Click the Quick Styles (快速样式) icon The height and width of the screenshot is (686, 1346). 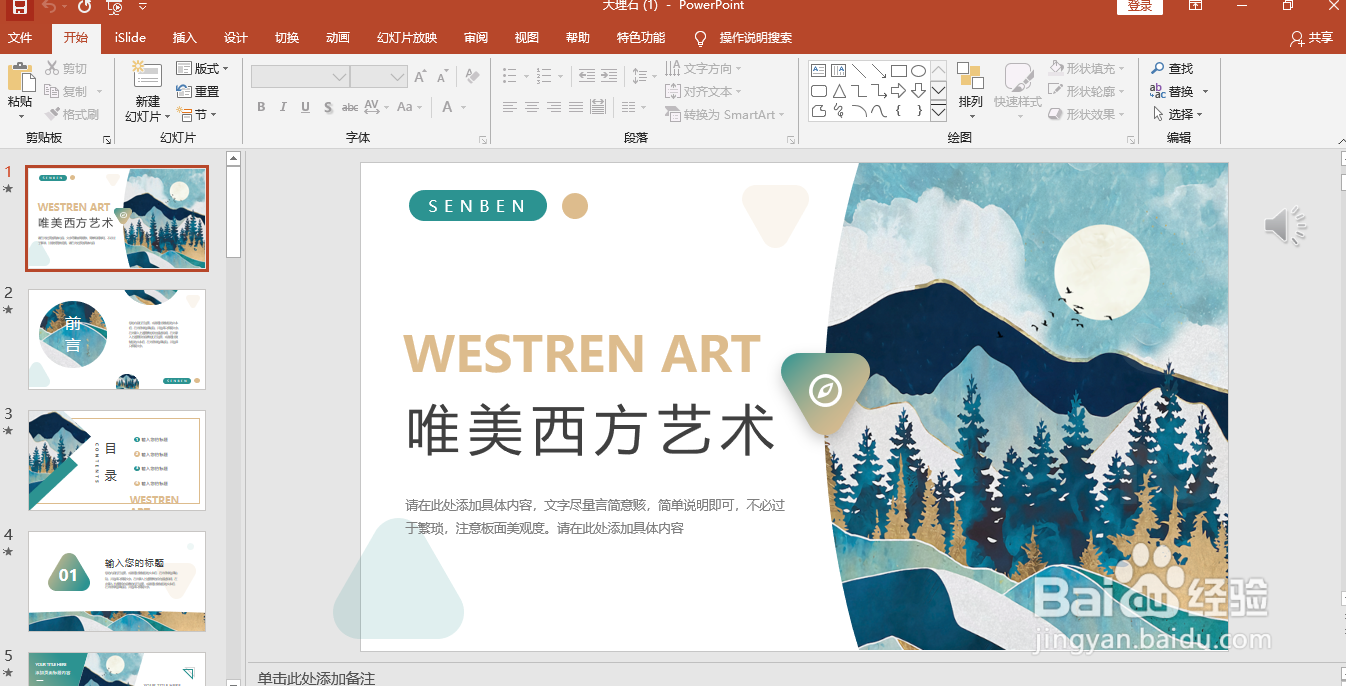click(1018, 78)
